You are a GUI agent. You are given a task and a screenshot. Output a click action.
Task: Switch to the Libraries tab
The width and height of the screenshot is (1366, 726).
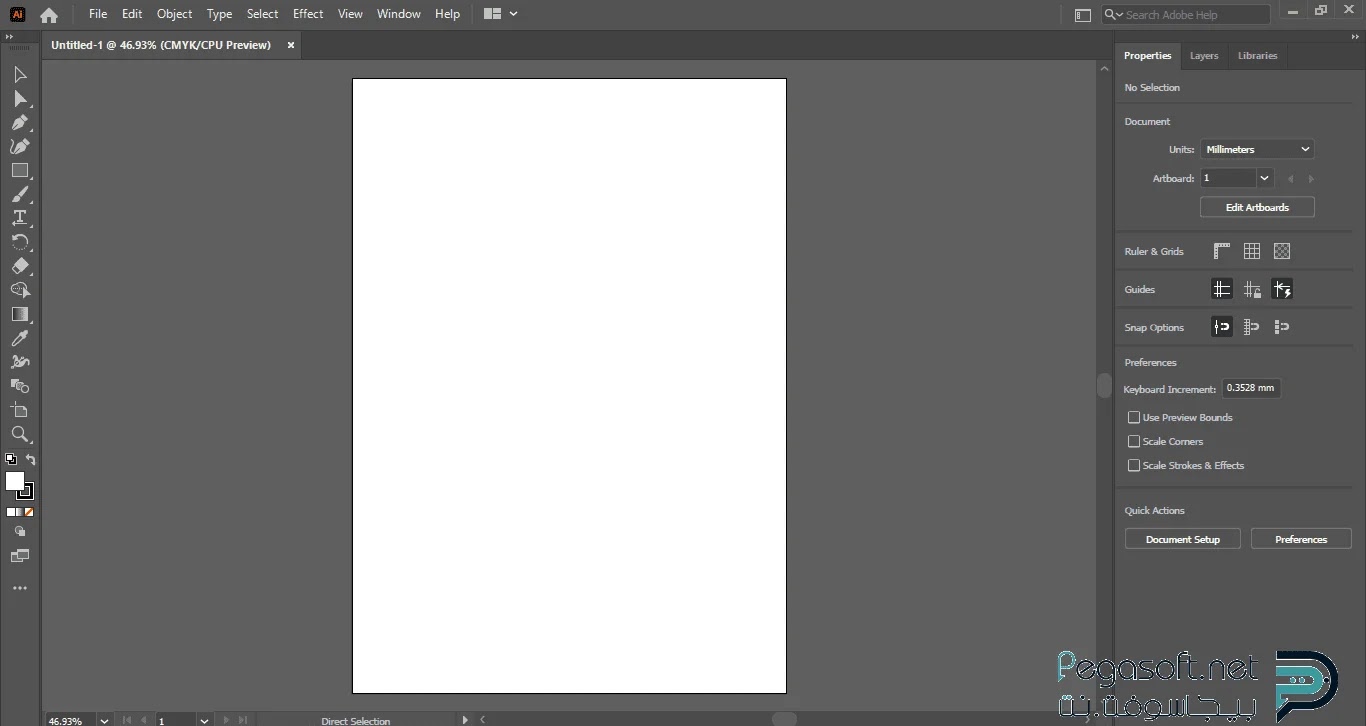click(1257, 56)
